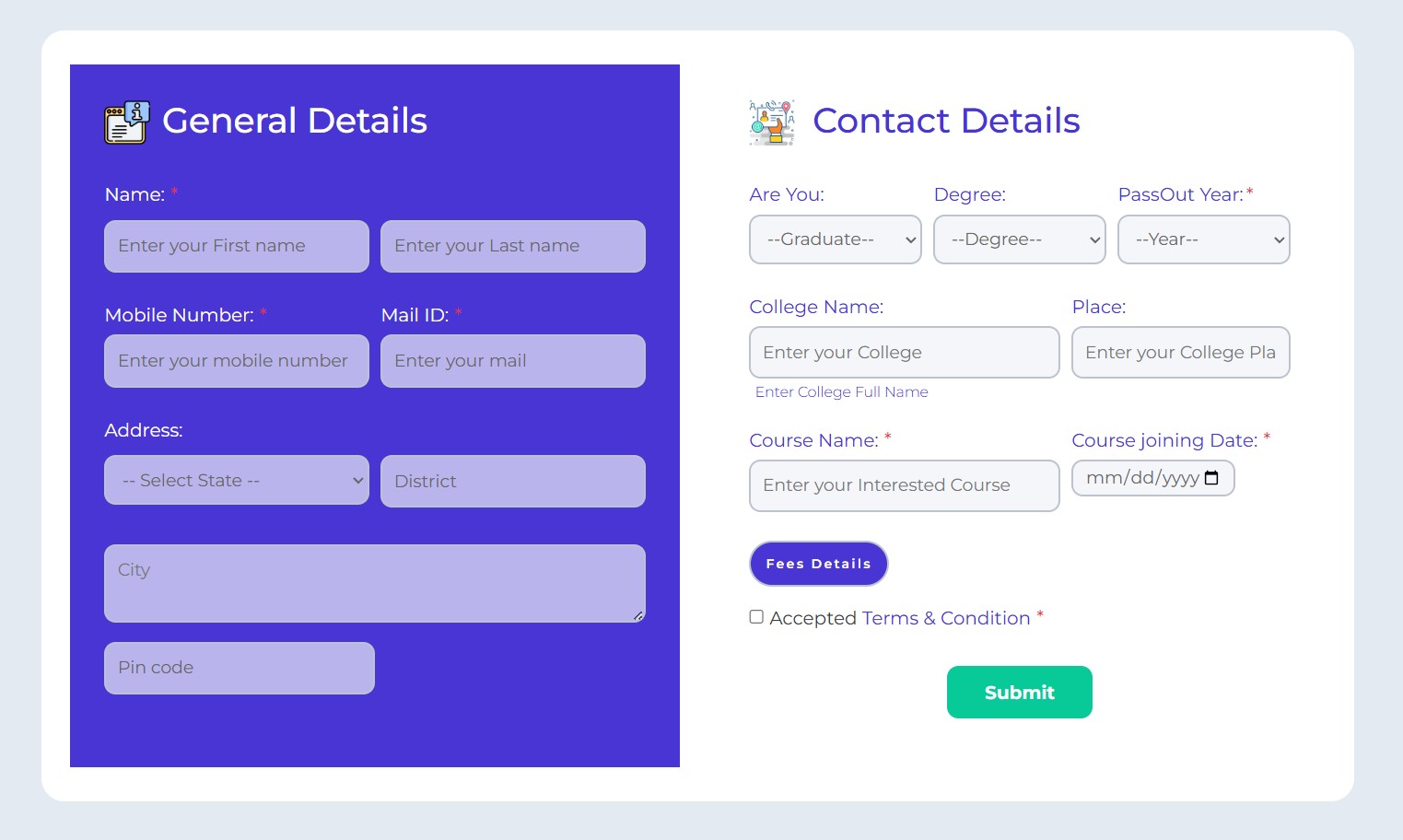Tick the Accepted Terms & Condition checkbox
The width and height of the screenshot is (1403, 840).
(x=756, y=617)
